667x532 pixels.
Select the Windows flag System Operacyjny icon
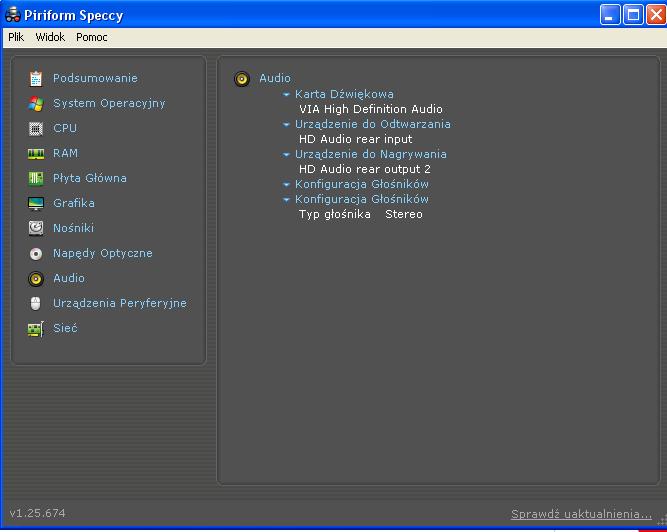tap(36, 103)
